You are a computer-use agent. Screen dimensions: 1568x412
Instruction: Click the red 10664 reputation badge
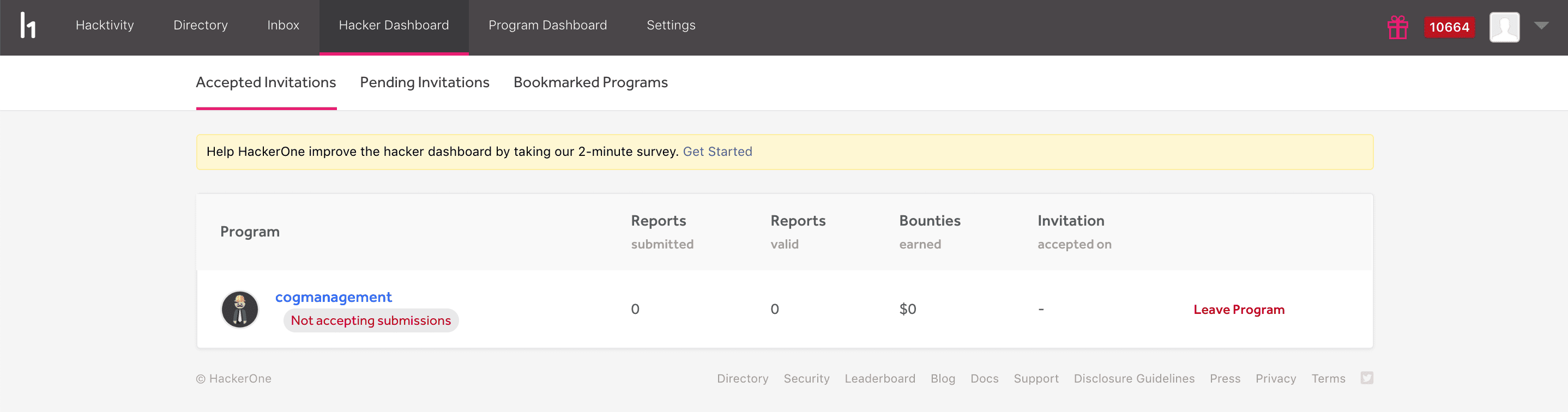point(1449,27)
